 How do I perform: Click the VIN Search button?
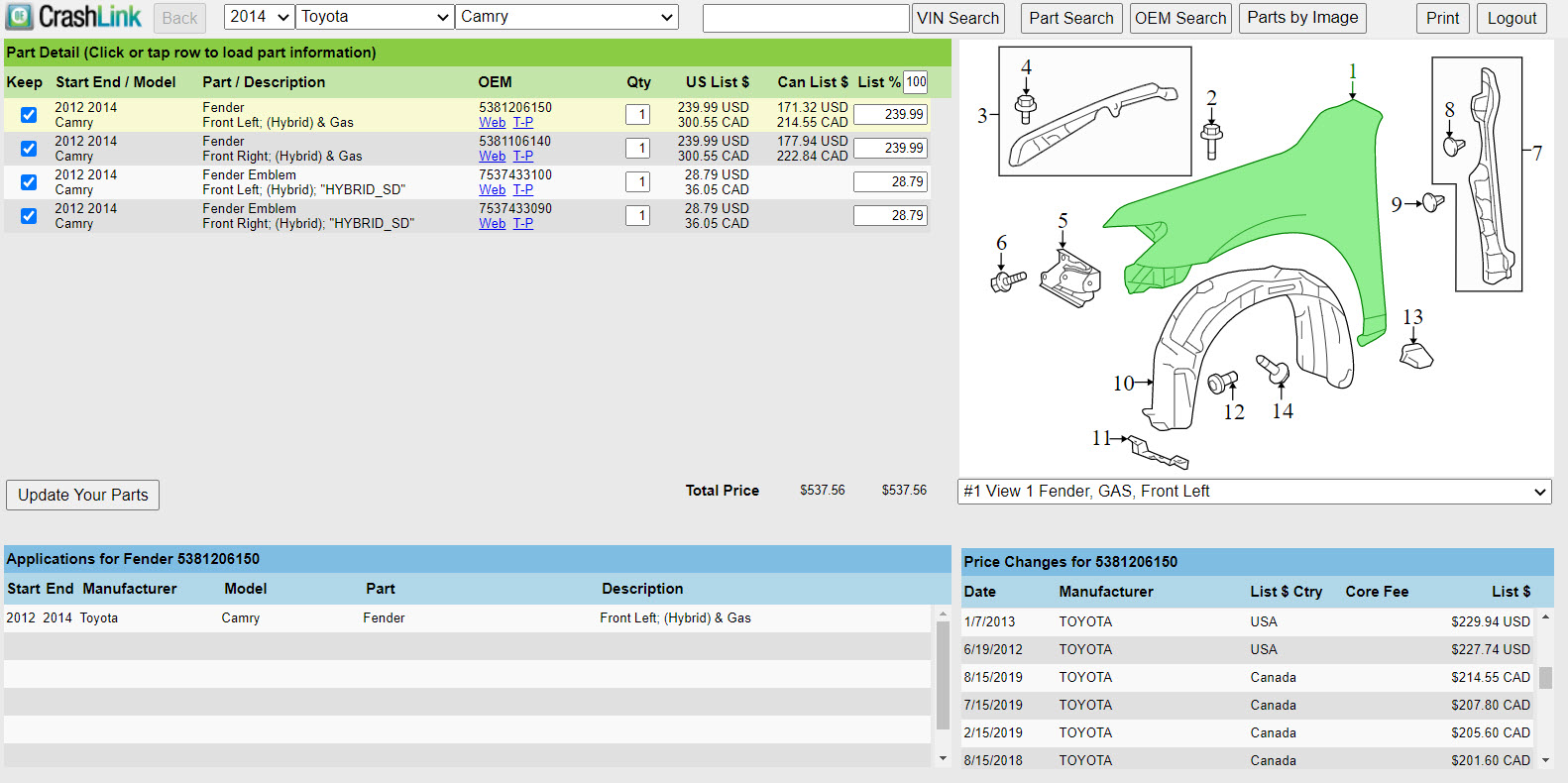tap(957, 18)
